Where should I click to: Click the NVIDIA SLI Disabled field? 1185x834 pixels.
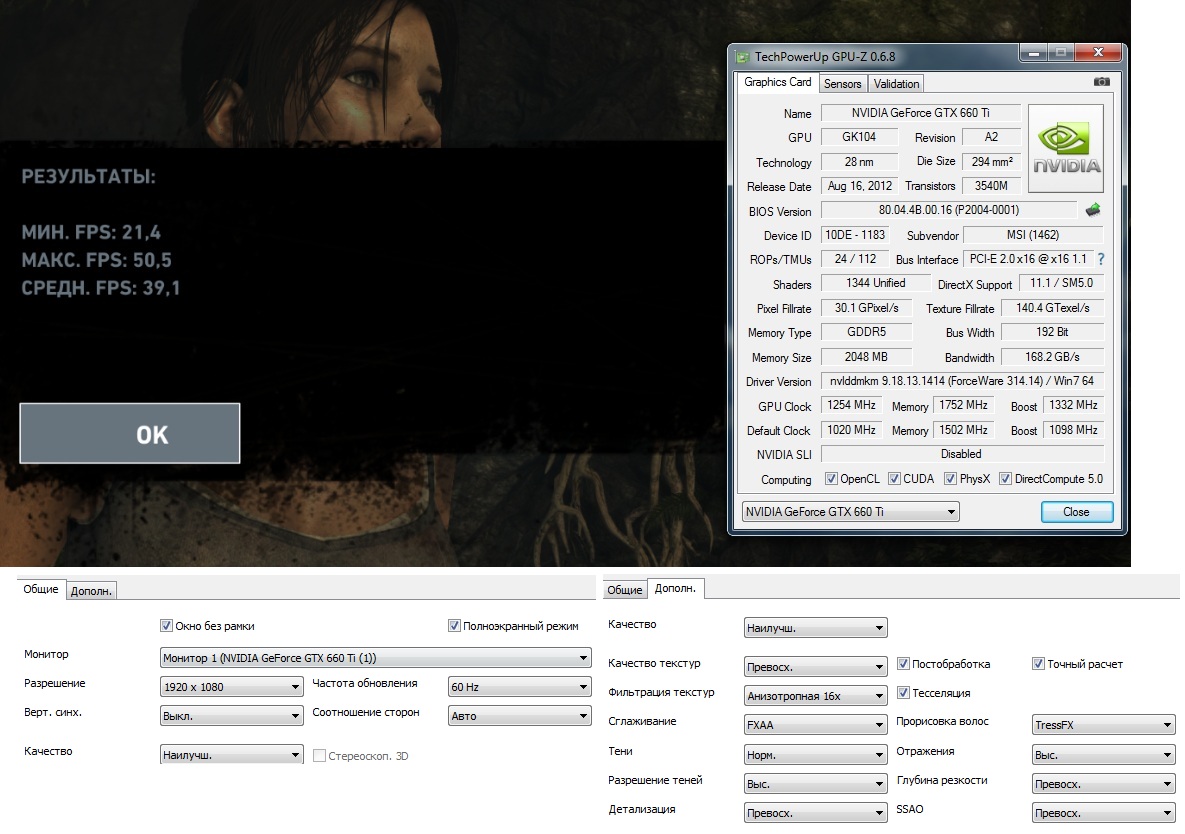click(x=962, y=454)
